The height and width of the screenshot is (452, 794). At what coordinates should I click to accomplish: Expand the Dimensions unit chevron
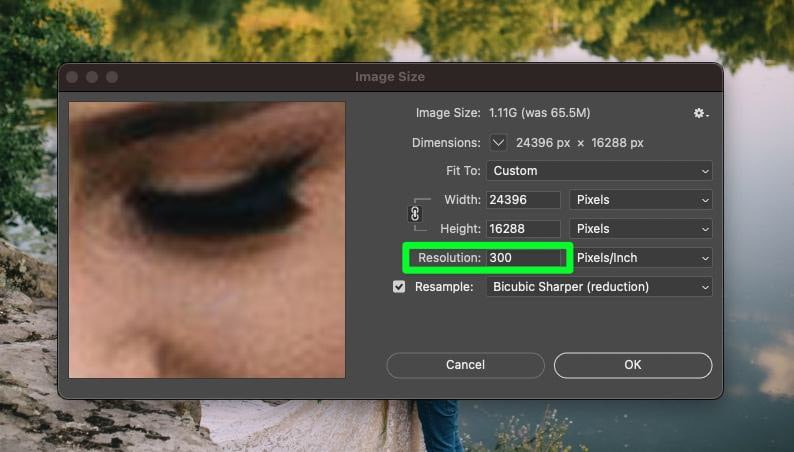[x=498, y=143]
